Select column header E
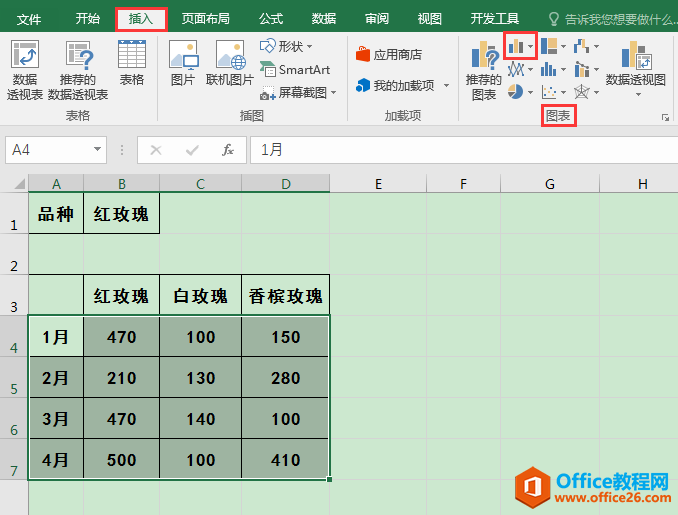The image size is (678, 515). point(378,184)
